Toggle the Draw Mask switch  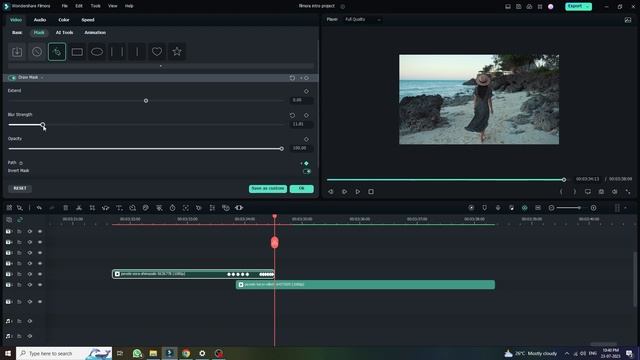click(12, 78)
